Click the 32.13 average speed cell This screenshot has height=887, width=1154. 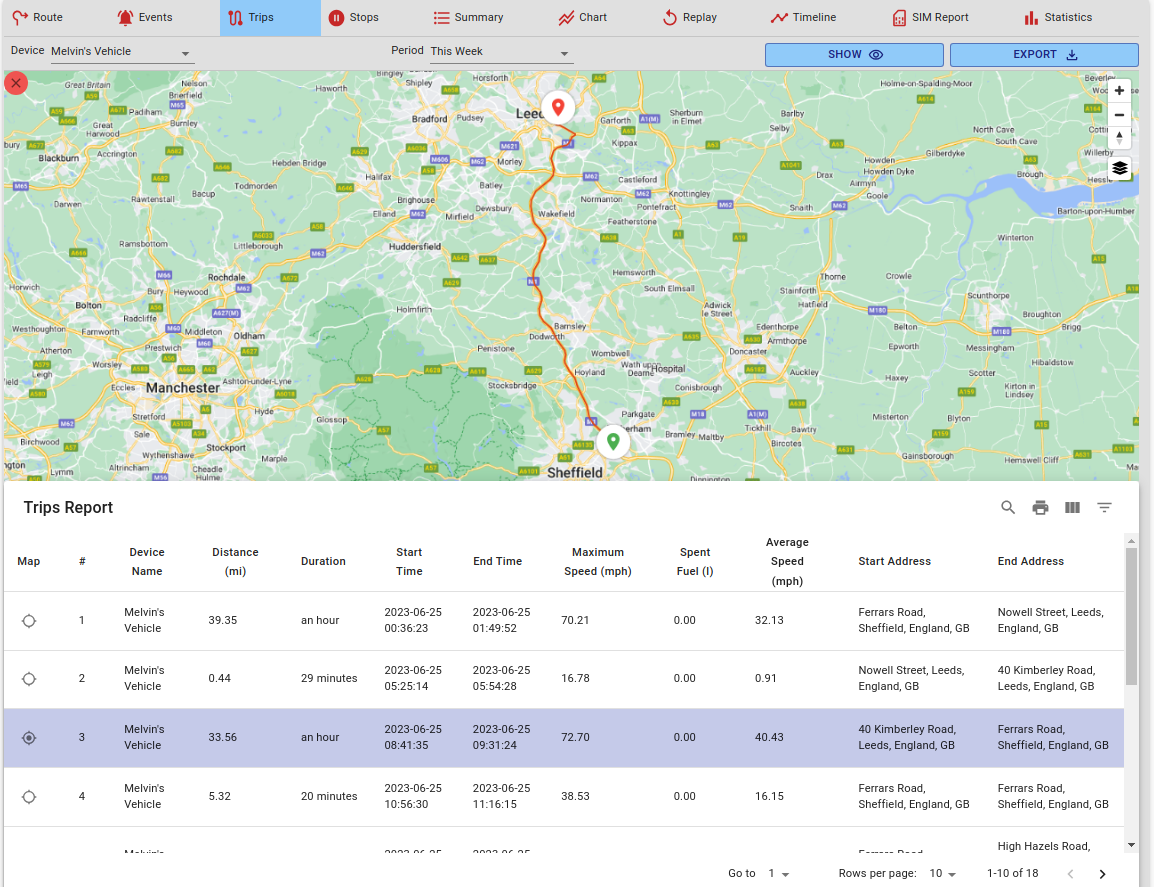[769, 621]
